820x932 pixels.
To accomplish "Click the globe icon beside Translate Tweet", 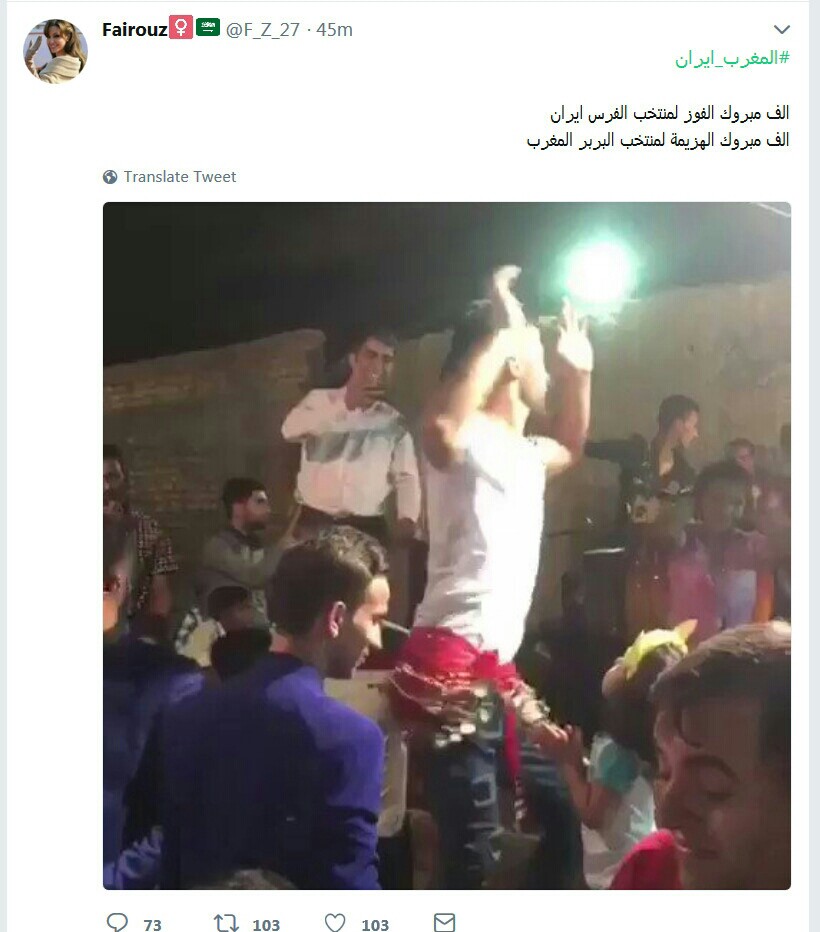I will coord(110,177).
